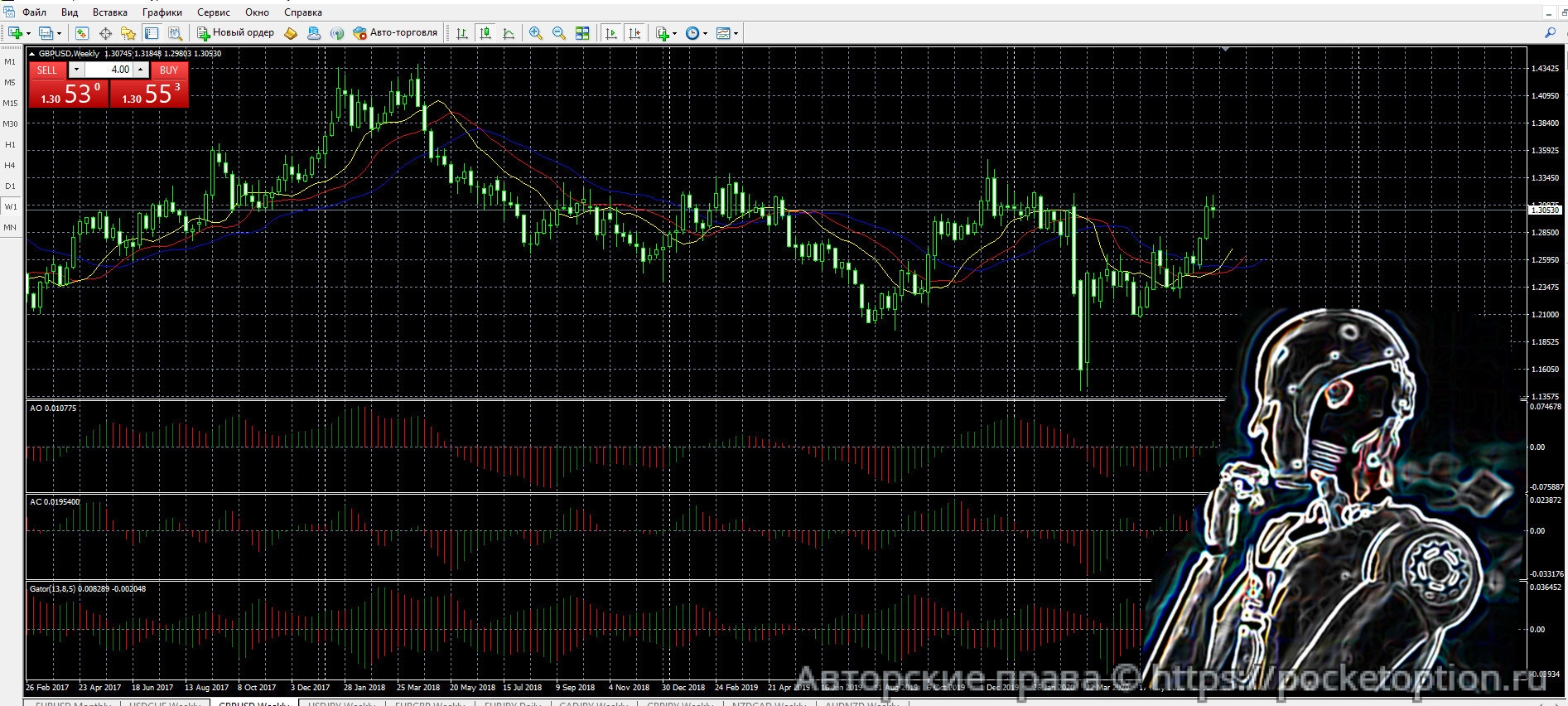
Task: Expand the new chart dropdown arrow
Action: click(x=28, y=34)
